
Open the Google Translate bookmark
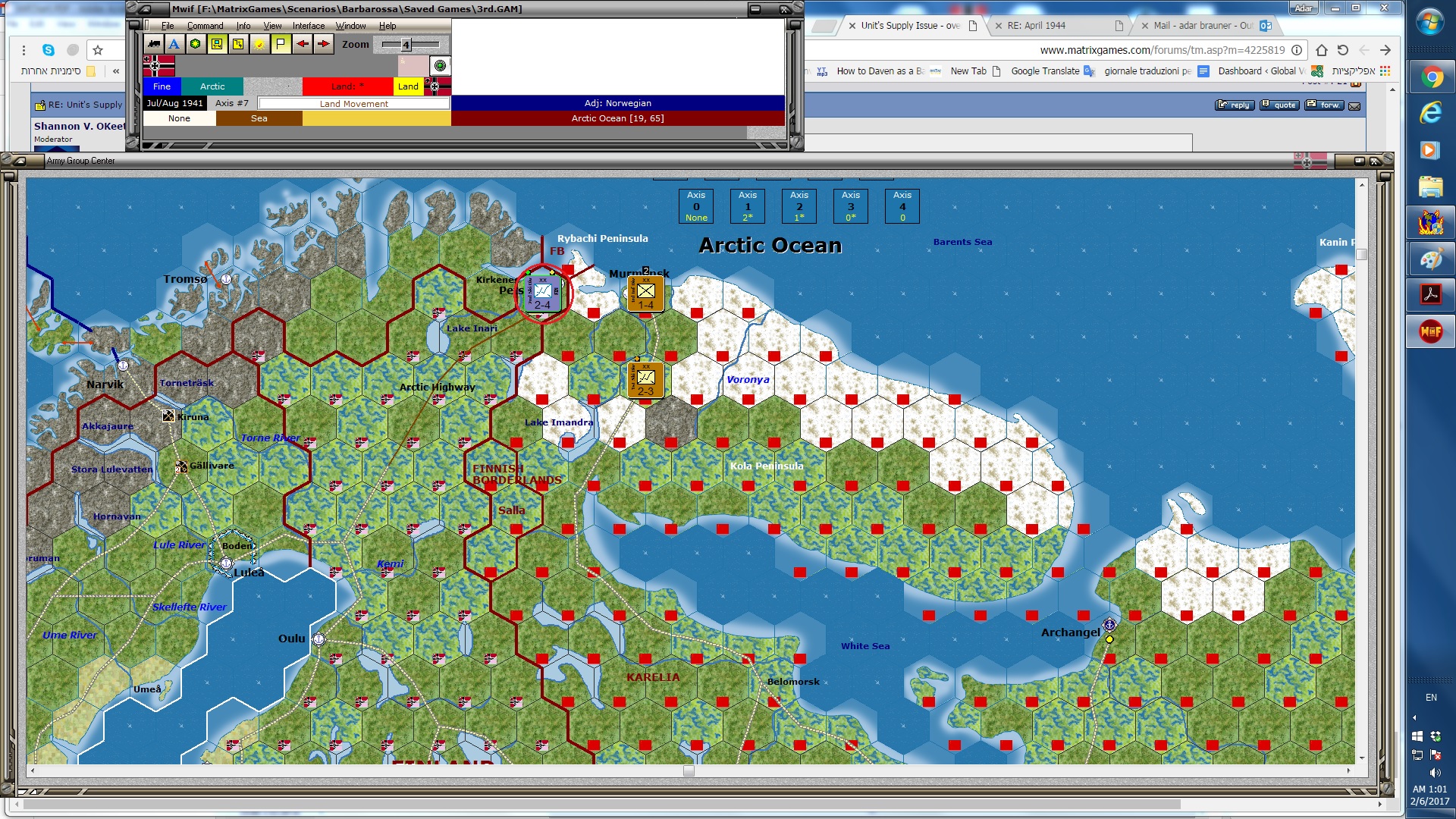1053,71
